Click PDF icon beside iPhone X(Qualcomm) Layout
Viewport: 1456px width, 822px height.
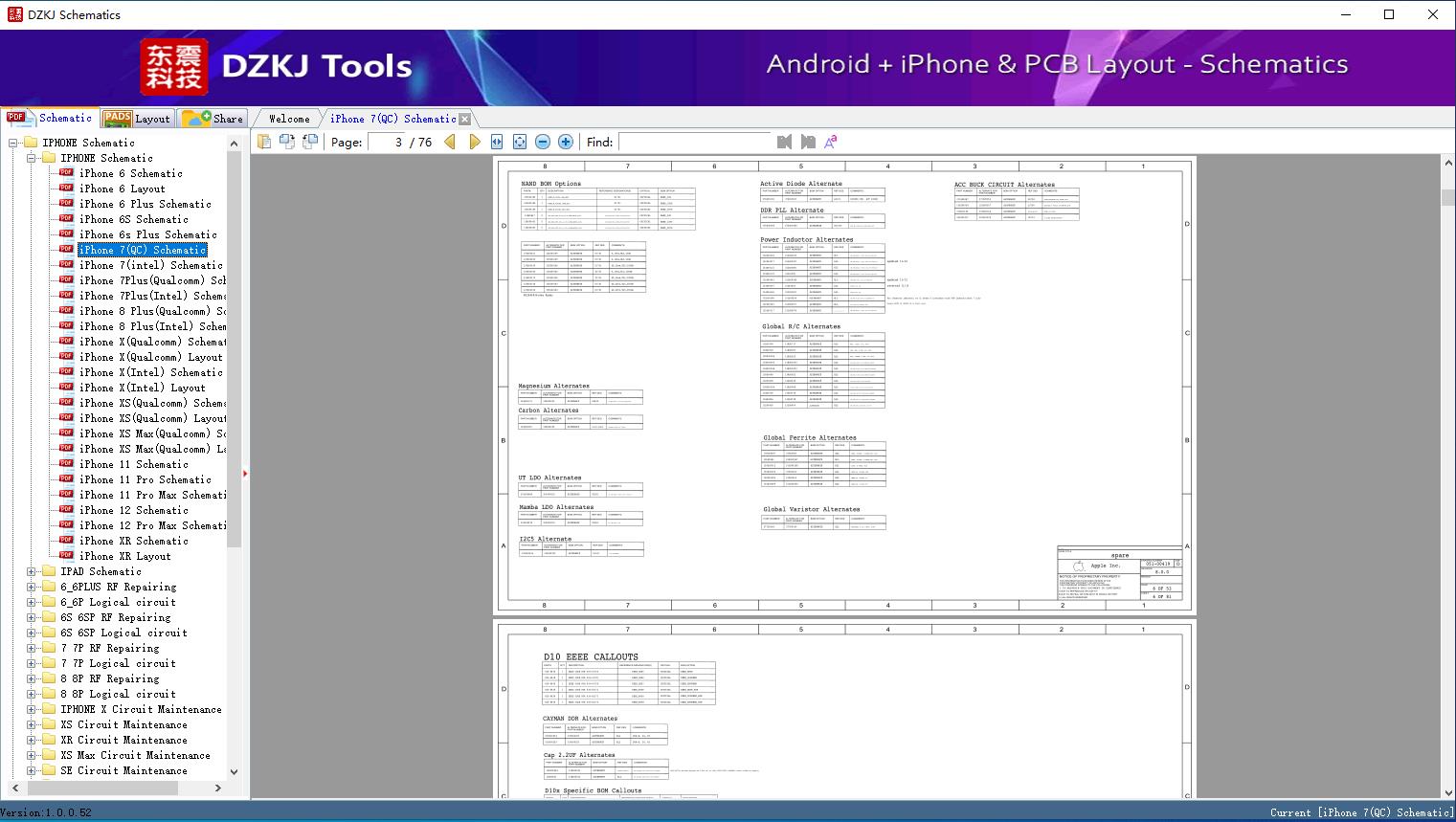[x=66, y=357]
